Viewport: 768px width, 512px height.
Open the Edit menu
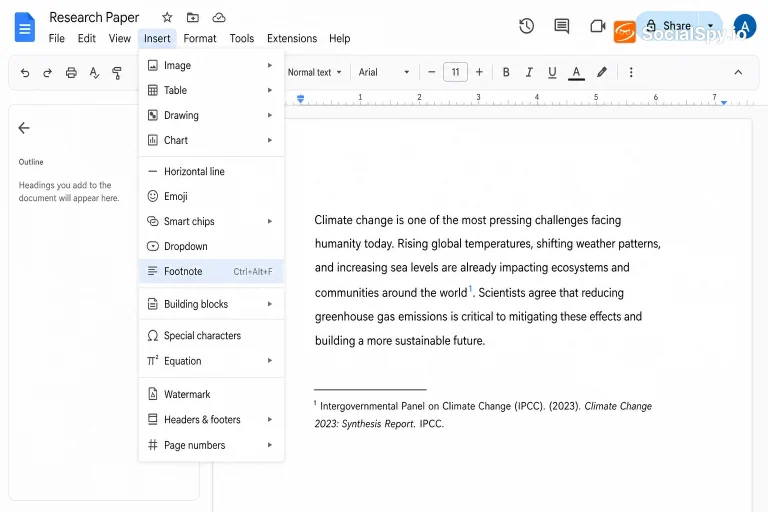87,39
